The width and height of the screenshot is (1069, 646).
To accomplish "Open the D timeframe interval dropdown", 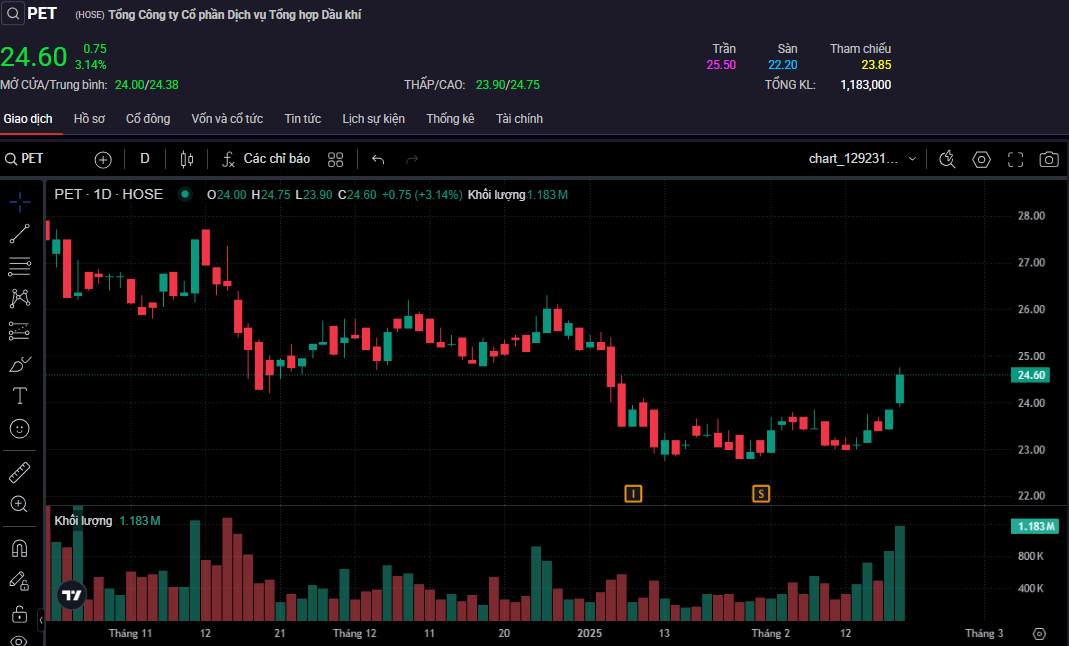I will tap(145, 159).
